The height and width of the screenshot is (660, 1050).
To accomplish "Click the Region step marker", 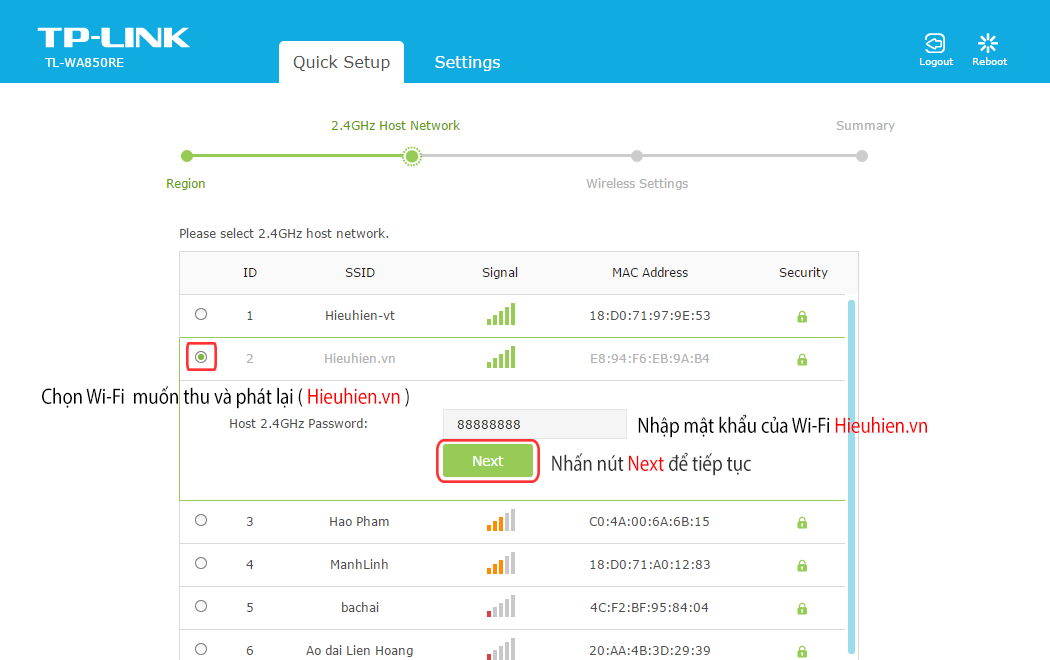I will [186, 156].
